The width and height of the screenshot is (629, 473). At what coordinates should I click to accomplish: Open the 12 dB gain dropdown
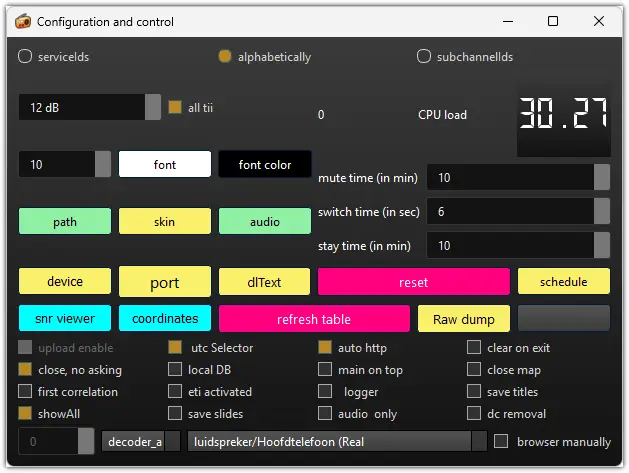[x=153, y=108]
